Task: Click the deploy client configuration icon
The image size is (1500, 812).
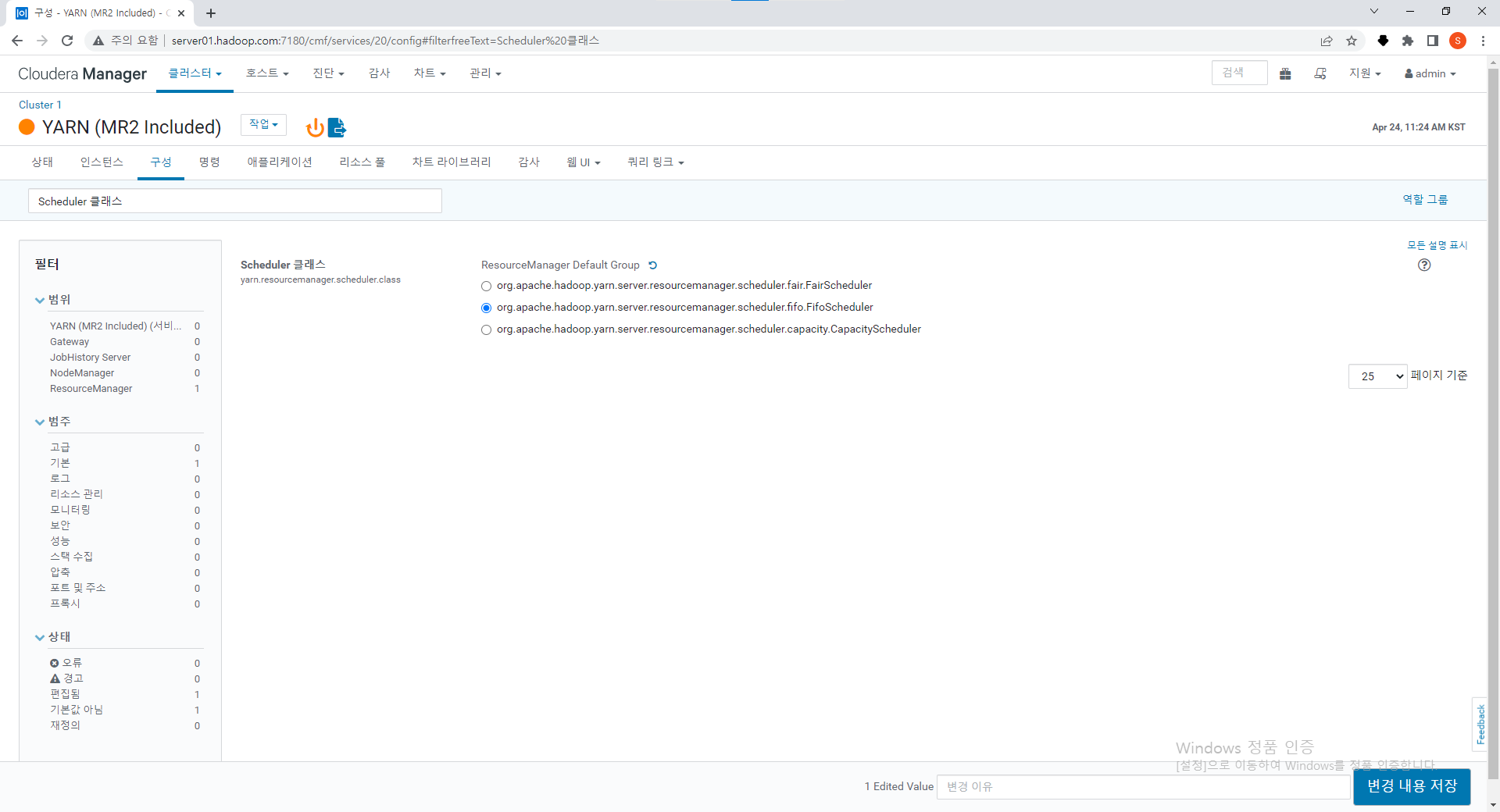Action: [337, 127]
